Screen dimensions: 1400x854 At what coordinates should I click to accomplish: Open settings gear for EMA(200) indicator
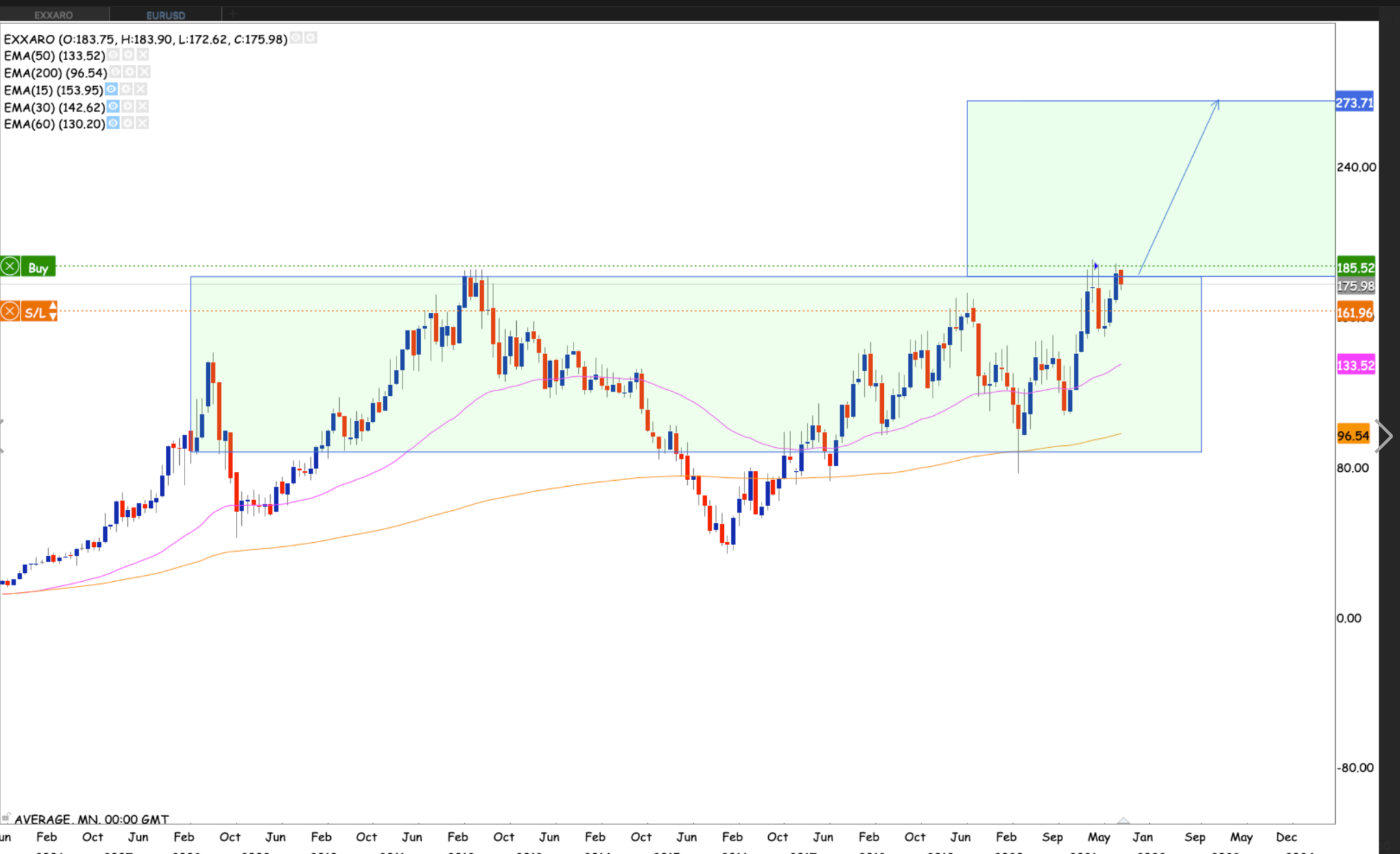(130, 72)
